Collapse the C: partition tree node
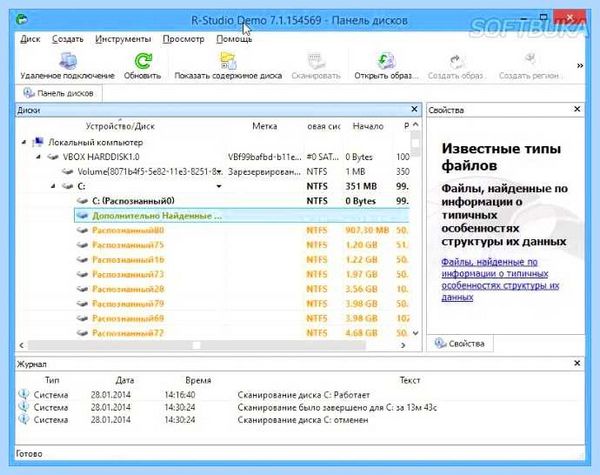This screenshot has width=600, height=475. point(53,186)
